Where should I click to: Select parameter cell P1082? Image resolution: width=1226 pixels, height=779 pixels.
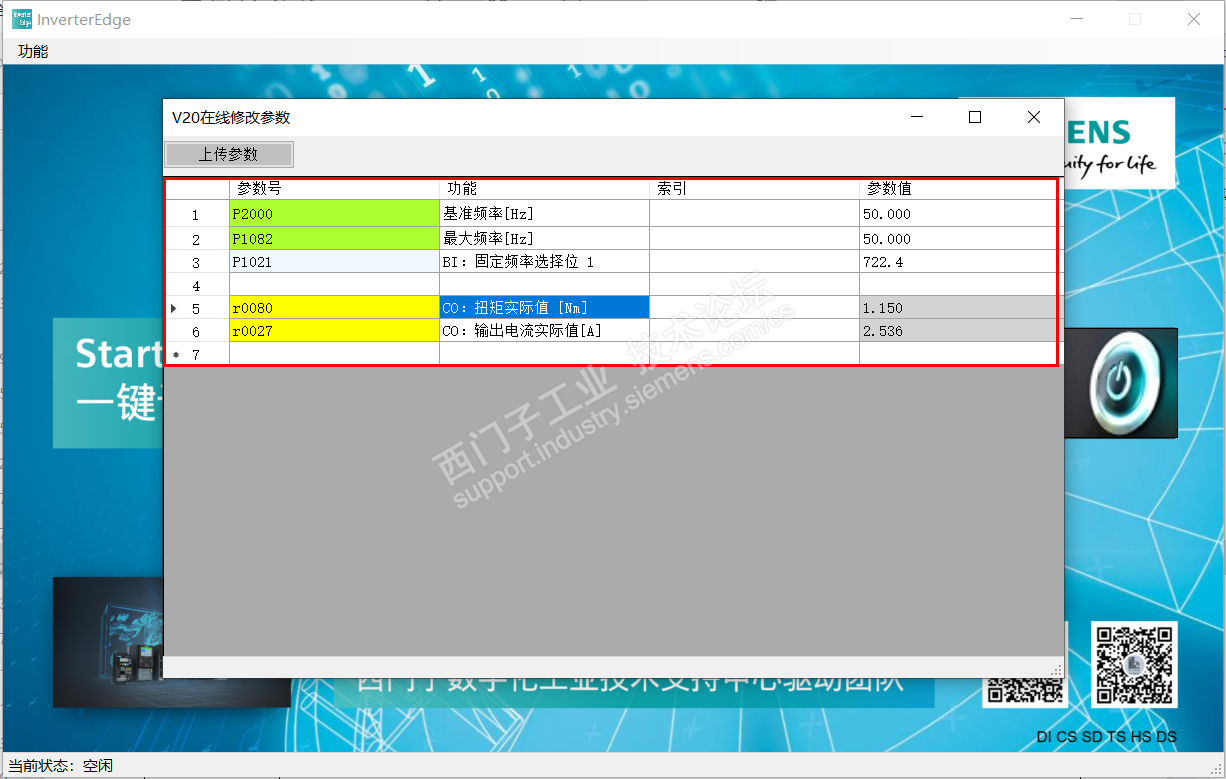tap(334, 239)
